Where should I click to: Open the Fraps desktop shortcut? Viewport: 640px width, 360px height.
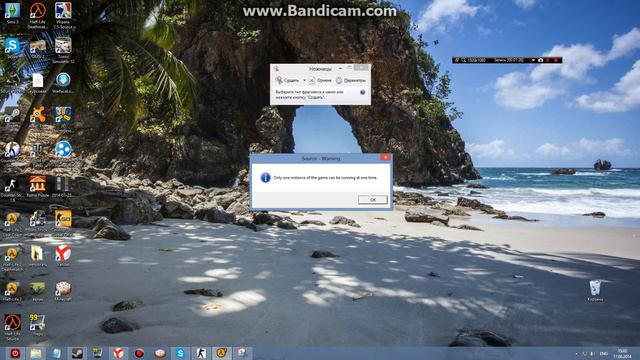click(38, 324)
